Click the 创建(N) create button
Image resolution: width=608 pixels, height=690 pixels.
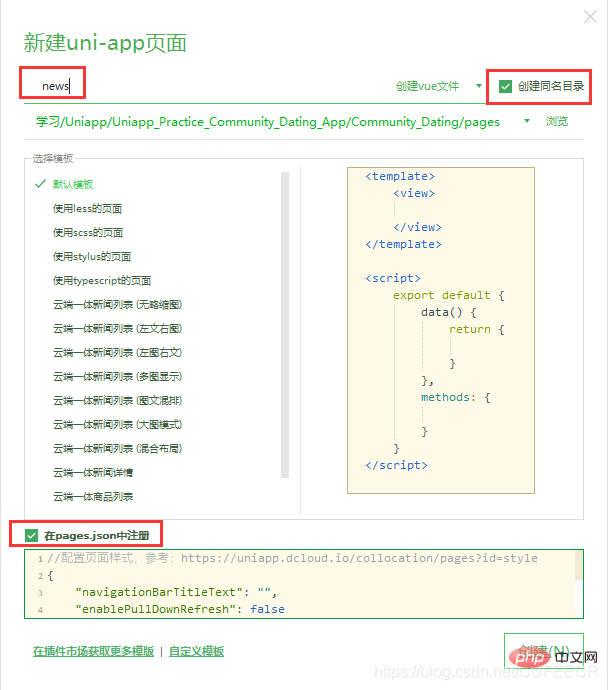click(544, 651)
